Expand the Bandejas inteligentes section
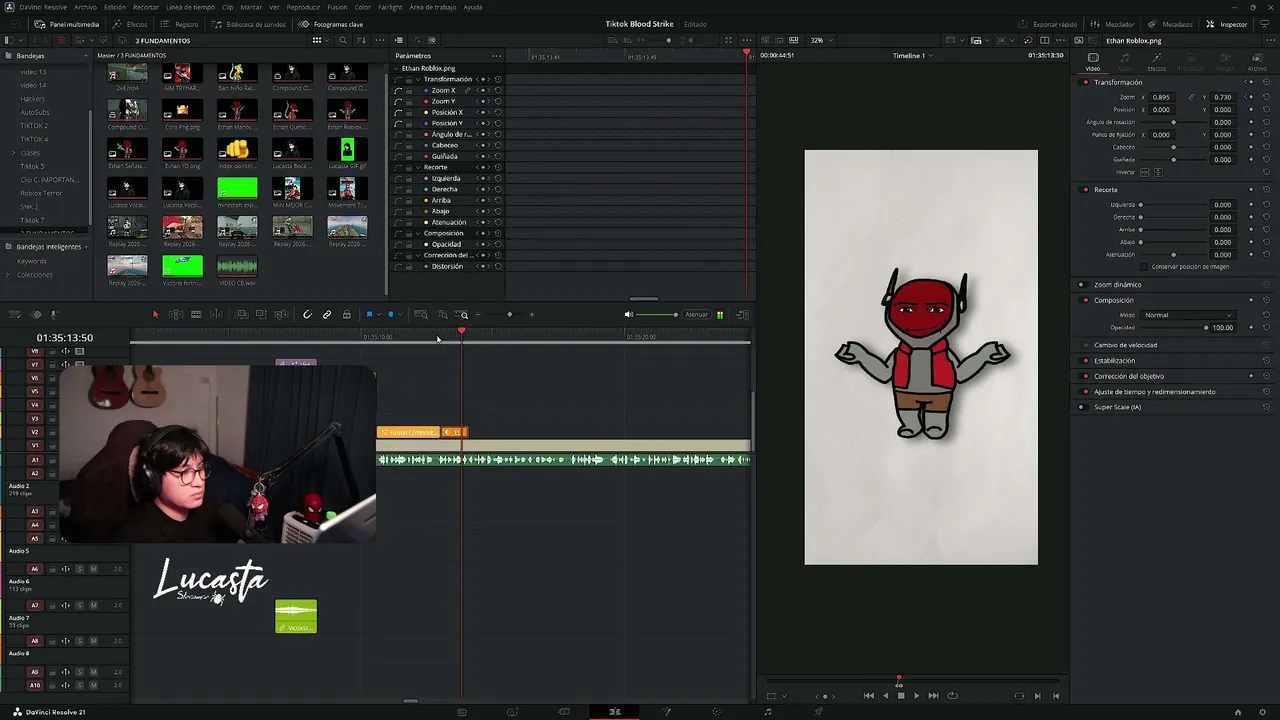 tap(49, 246)
